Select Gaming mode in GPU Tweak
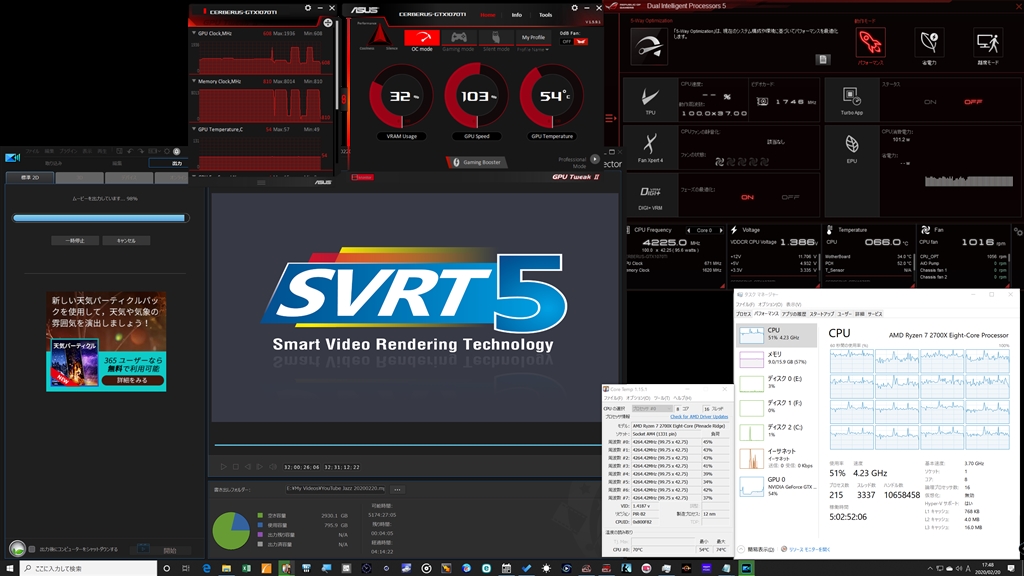This screenshot has height=576, width=1024. point(458,40)
